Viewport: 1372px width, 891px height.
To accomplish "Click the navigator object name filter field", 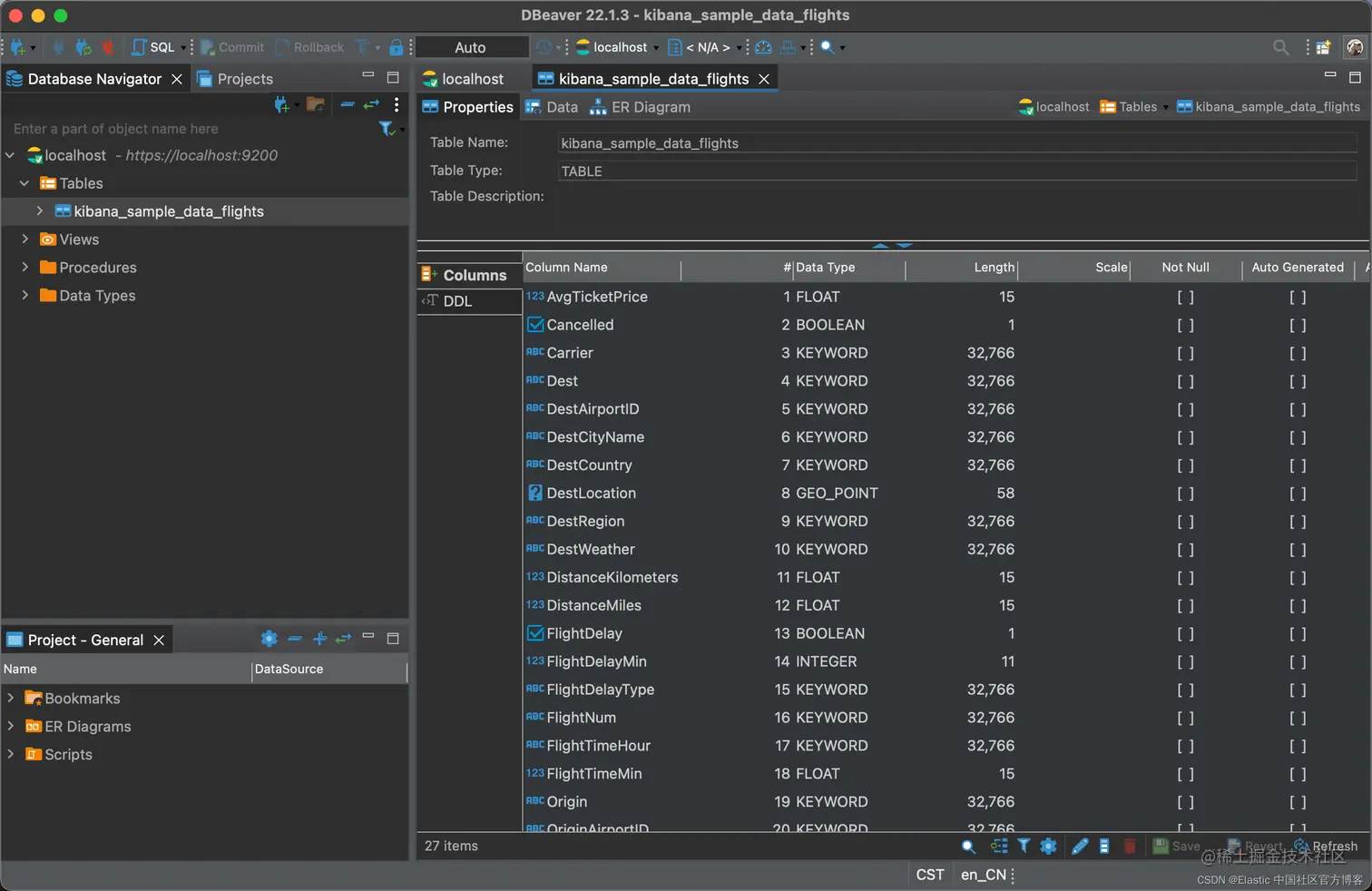I will point(192,129).
